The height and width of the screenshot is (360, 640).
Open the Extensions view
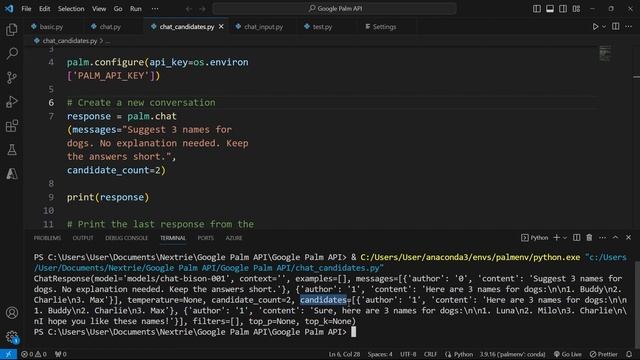pos(12,126)
